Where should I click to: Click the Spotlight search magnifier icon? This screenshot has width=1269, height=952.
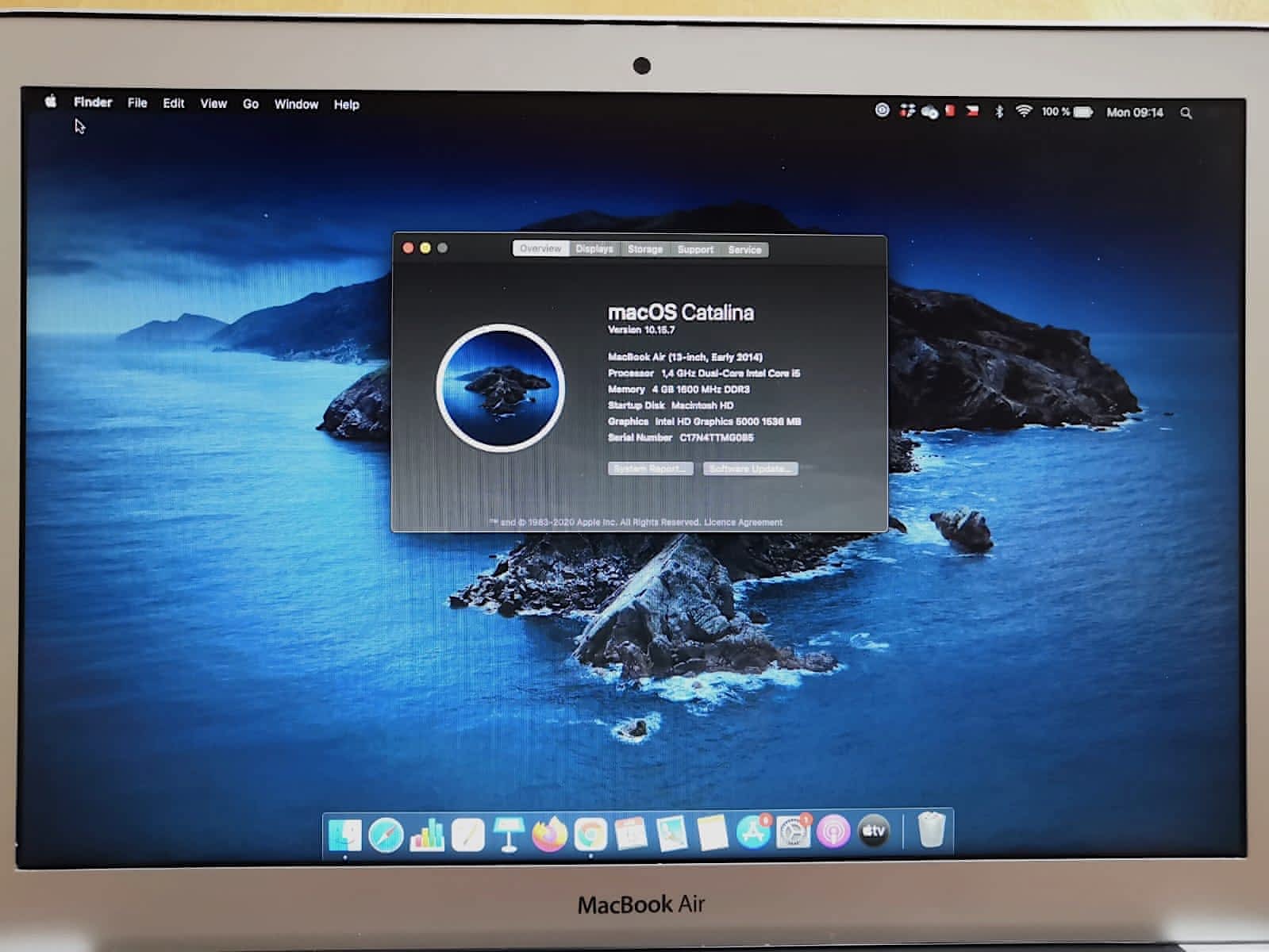click(1186, 113)
